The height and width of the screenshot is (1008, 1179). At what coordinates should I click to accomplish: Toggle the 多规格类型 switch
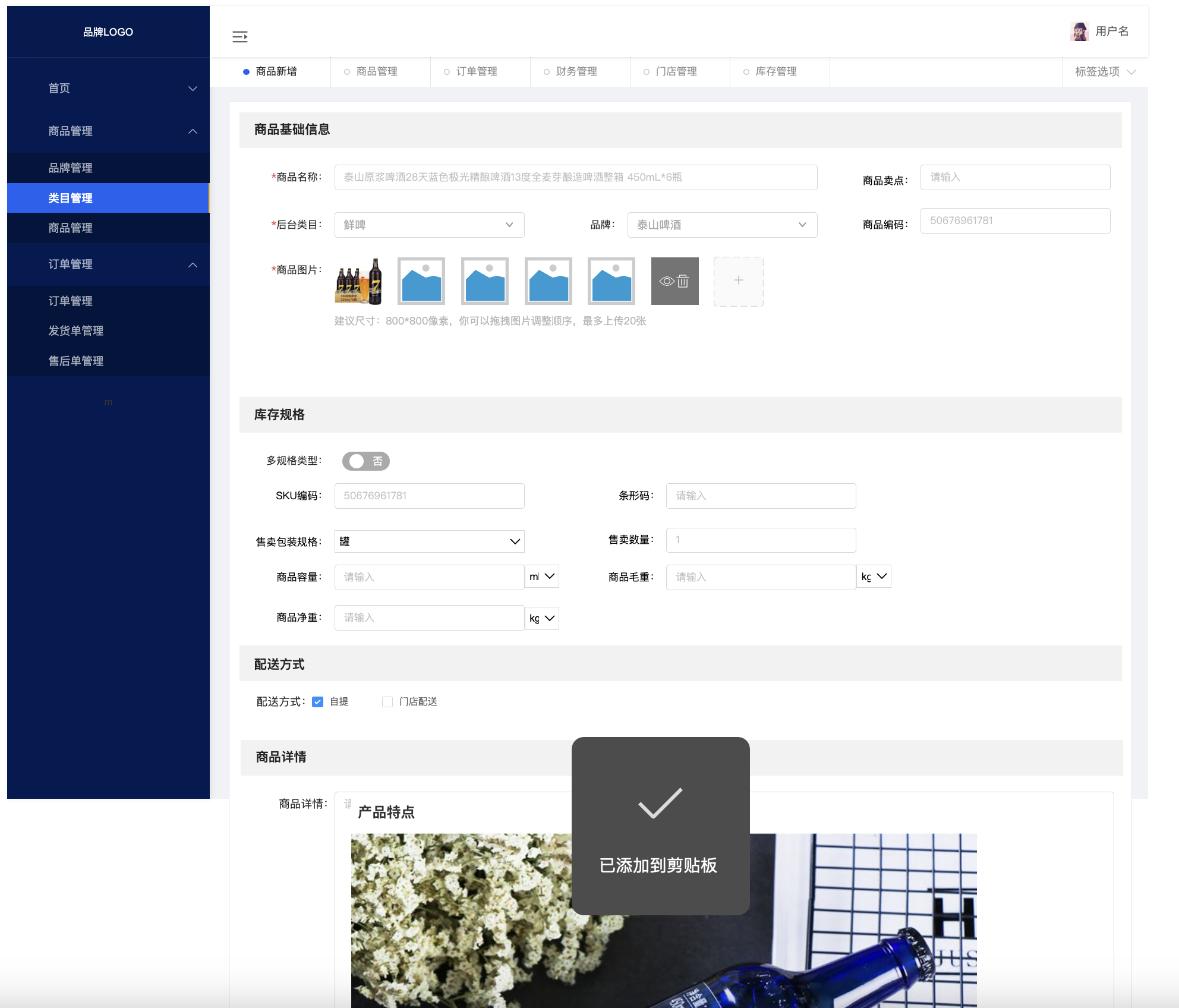click(365, 461)
